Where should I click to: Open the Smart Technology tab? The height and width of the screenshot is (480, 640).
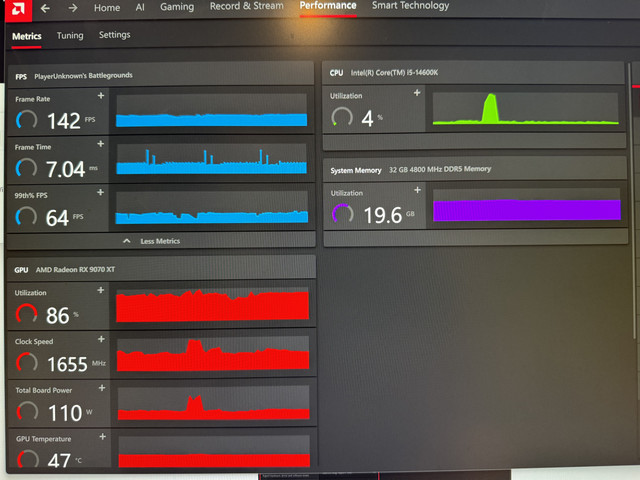pos(410,5)
